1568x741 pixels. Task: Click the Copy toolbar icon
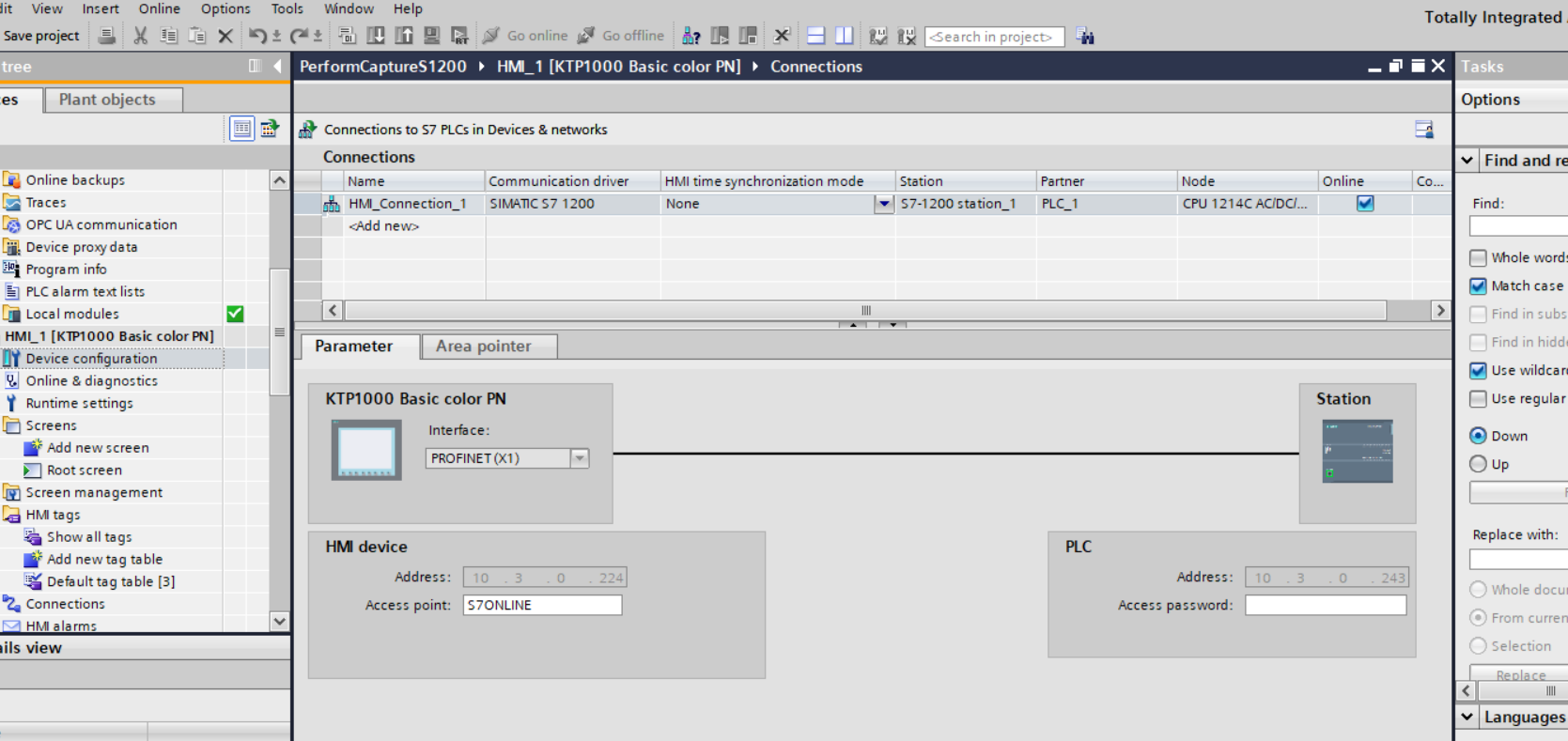point(169,36)
